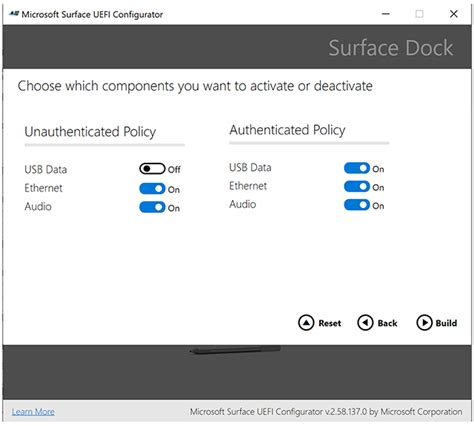
Task: Minimize the UEFI Configurator window
Action: [x=386, y=14]
